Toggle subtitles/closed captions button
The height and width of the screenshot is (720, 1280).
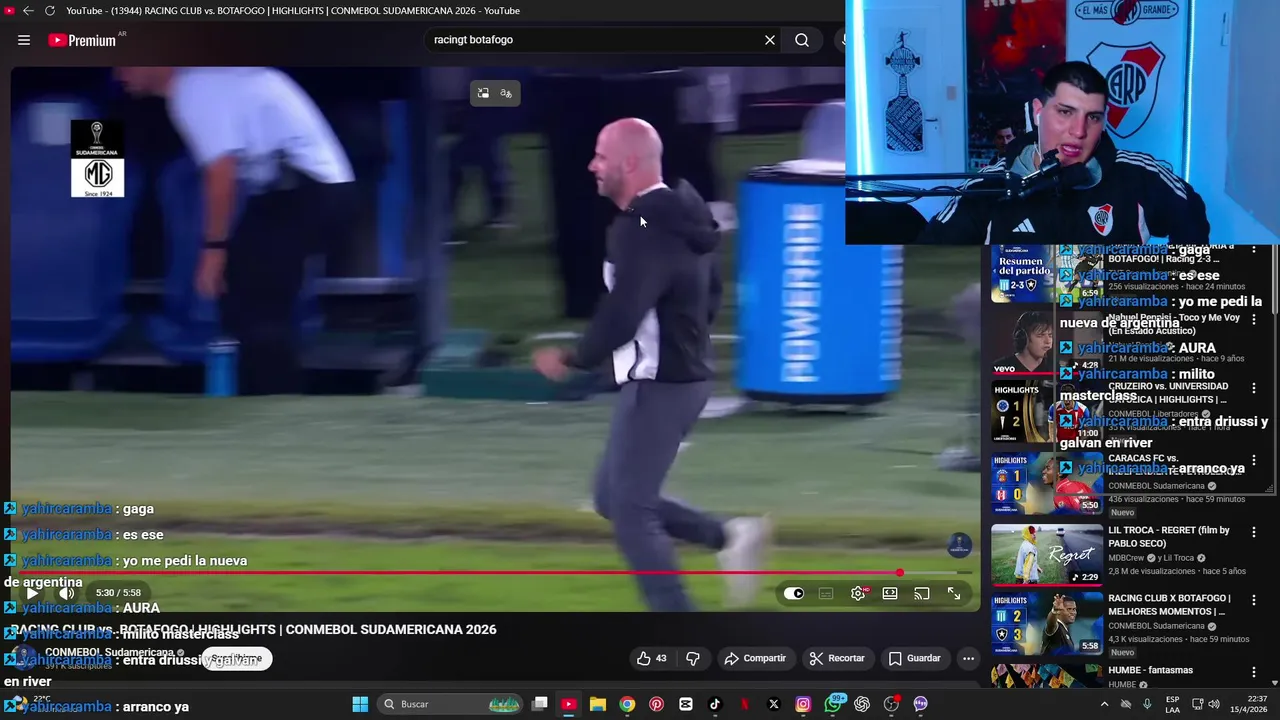825,593
